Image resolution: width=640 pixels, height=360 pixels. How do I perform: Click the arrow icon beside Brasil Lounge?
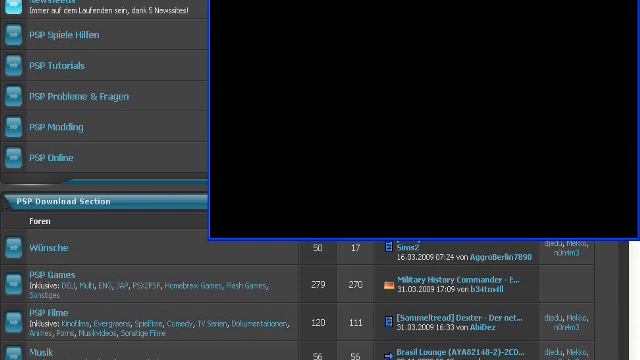coord(389,356)
